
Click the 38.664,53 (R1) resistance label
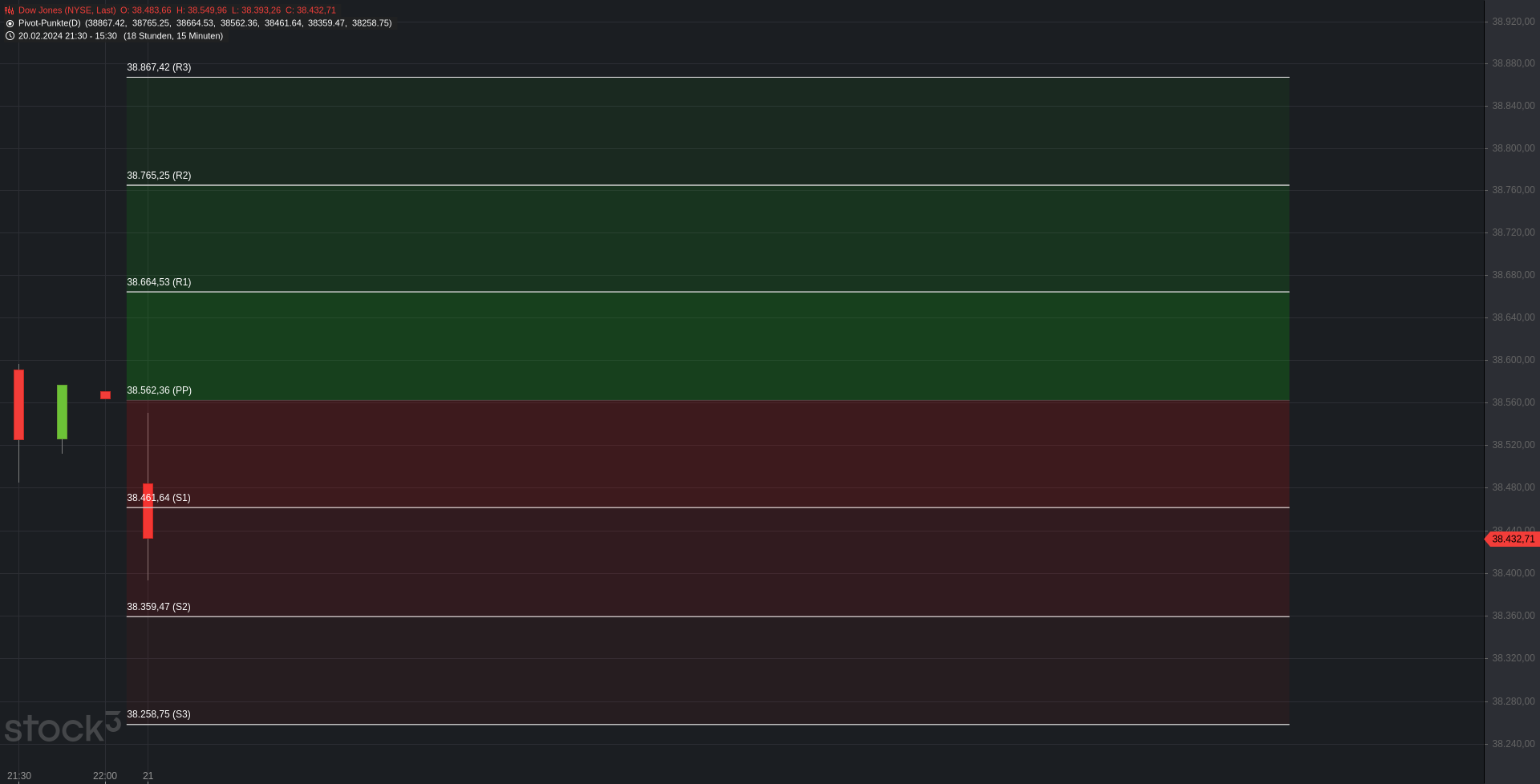159,282
